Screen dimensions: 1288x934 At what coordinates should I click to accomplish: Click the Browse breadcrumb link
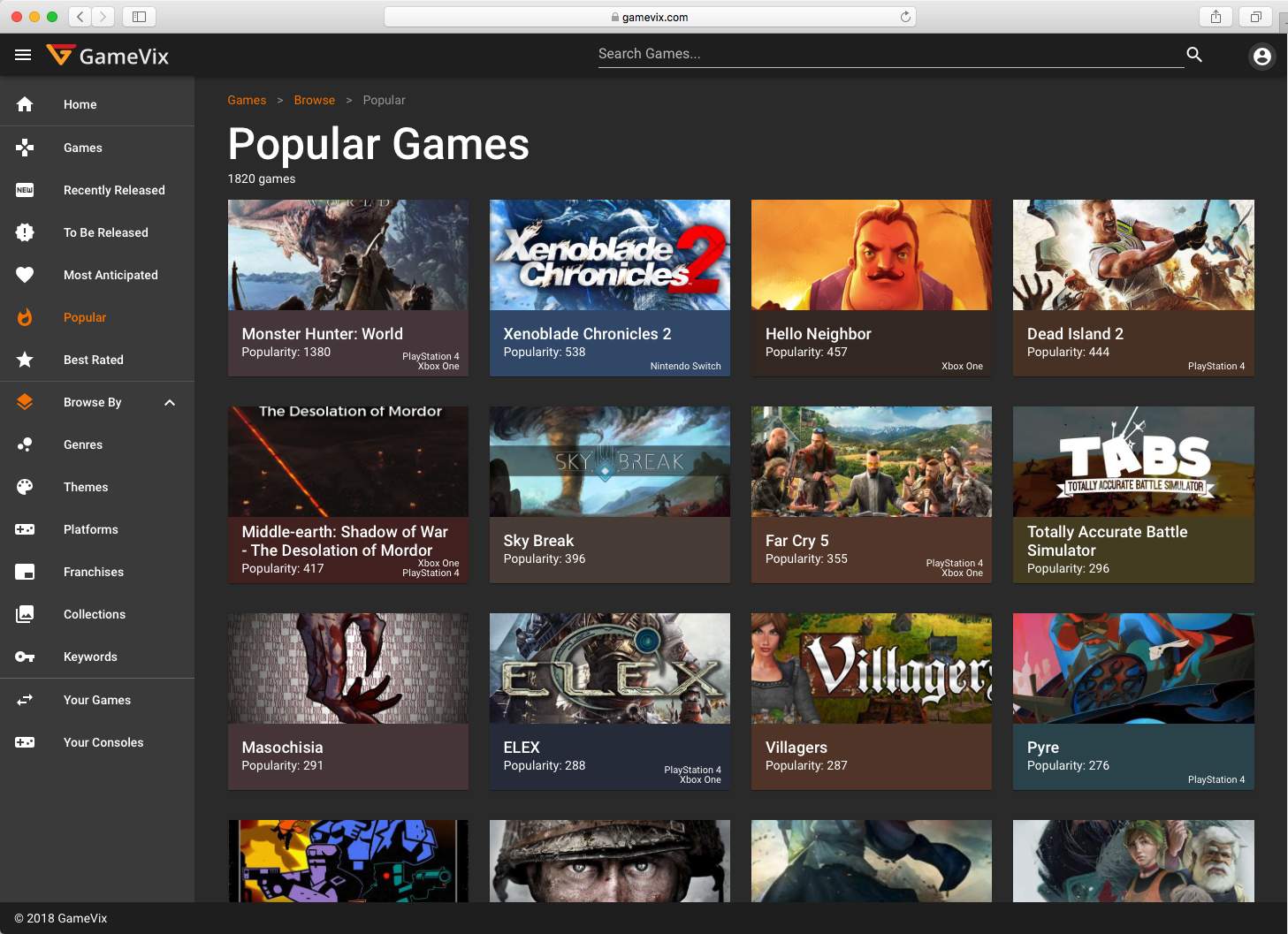[x=315, y=100]
